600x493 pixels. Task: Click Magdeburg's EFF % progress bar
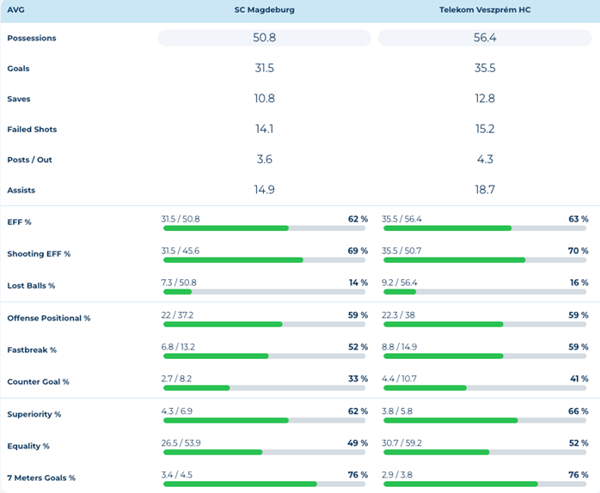tap(264, 228)
